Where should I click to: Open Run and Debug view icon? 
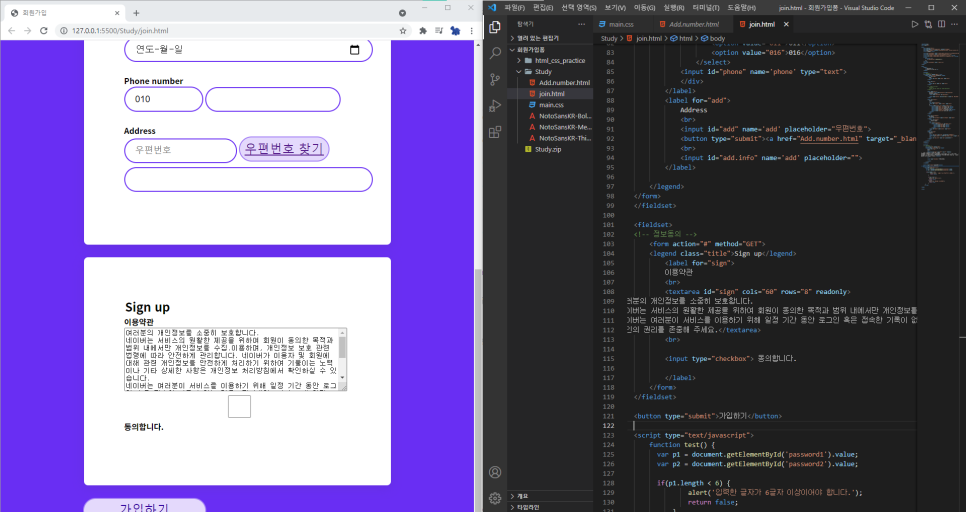tap(495, 106)
